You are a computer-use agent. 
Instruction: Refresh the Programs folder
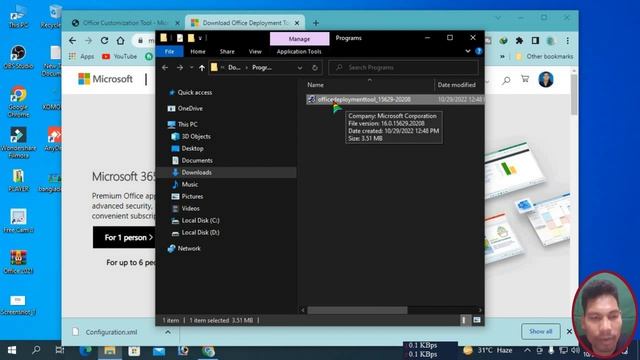(315, 68)
